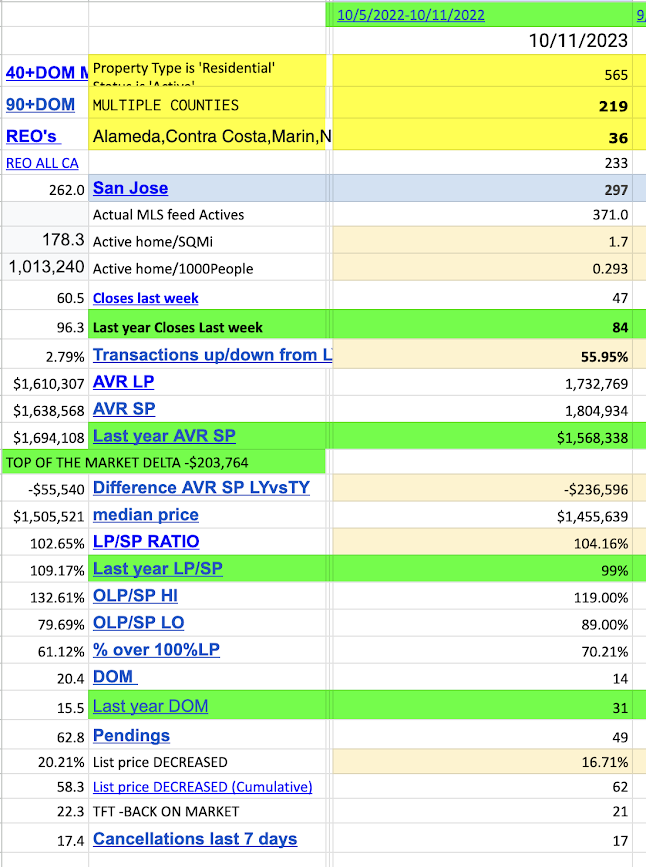Screen dimensions: 646x867
Task: Open the 10/5/2022-10/11/2022 date range link
Action: point(411,15)
